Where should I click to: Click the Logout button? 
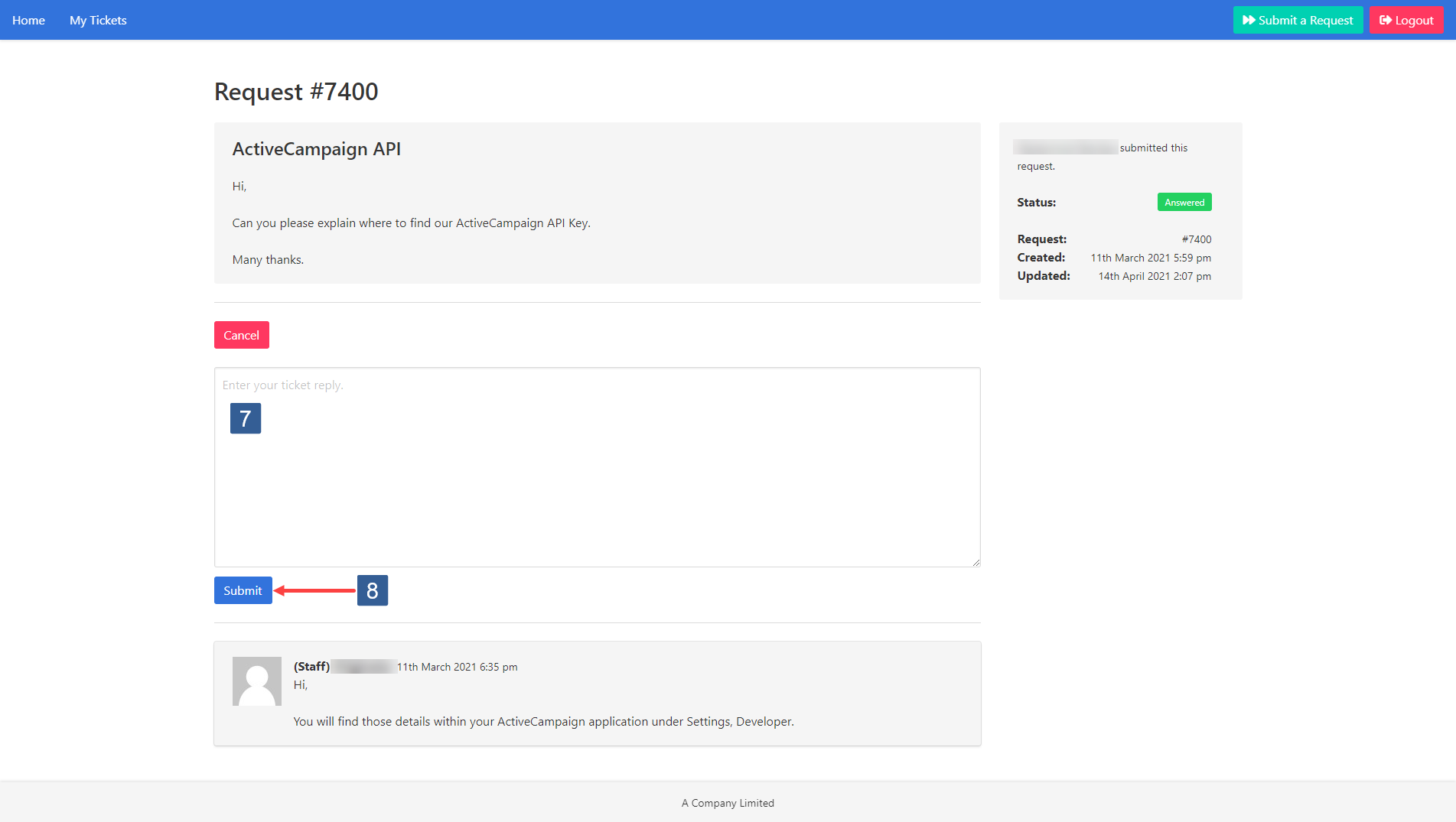click(x=1406, y=20)
